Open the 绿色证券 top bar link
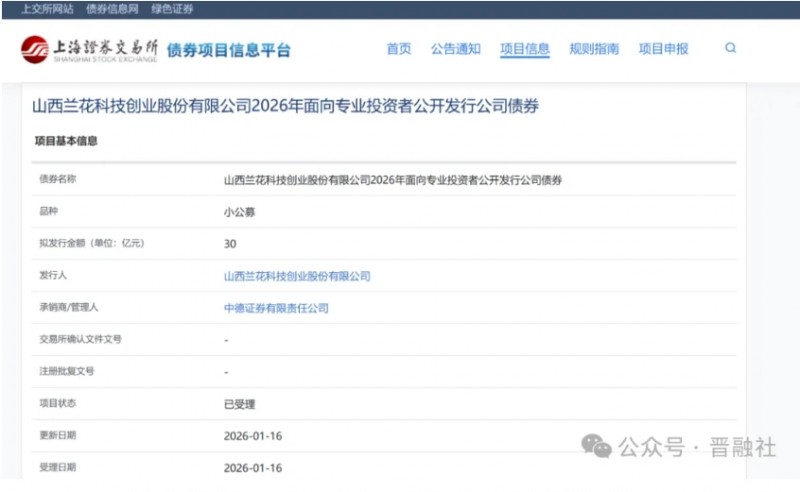Screen dimensions: 800x492 (x=172, y=9)
